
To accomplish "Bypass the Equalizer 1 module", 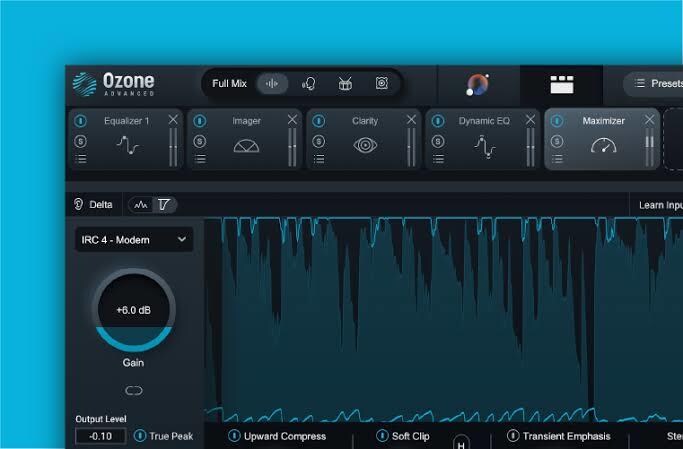I will [x=80, y=121].
